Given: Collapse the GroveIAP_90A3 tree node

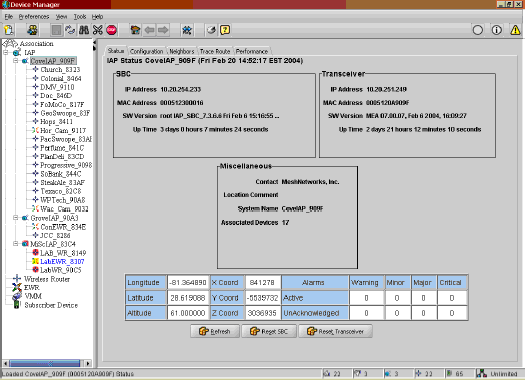Looking at the screenshot, I should pyautogui.click(x=15, y=218).
